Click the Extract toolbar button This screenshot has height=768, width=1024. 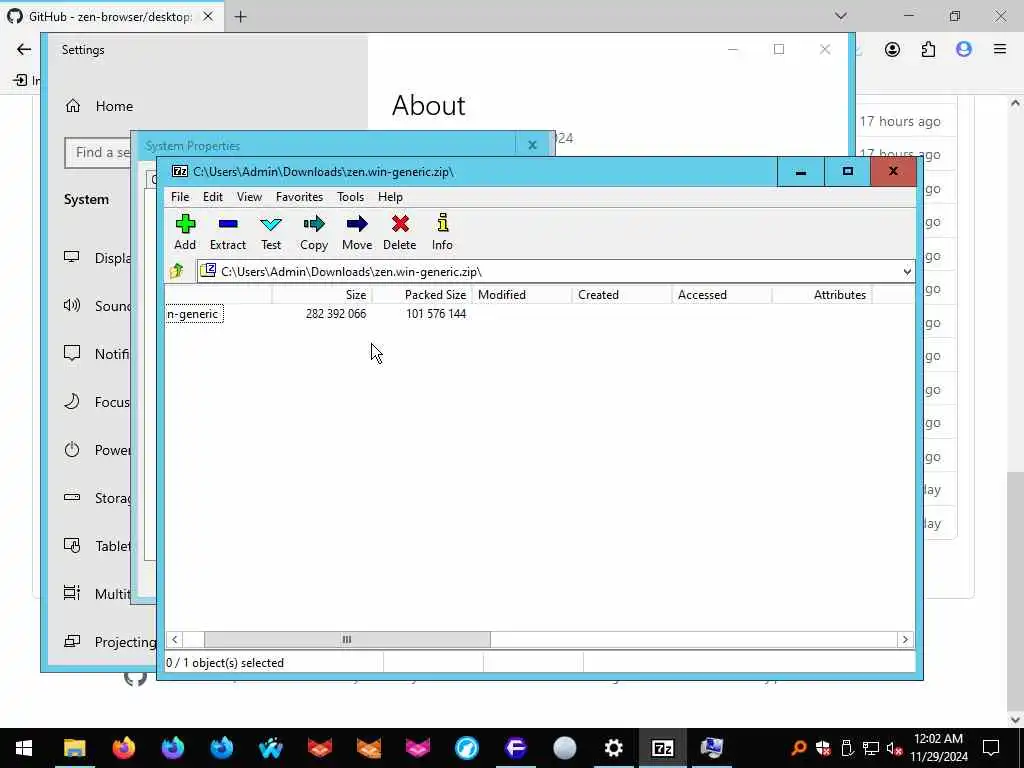228,232
